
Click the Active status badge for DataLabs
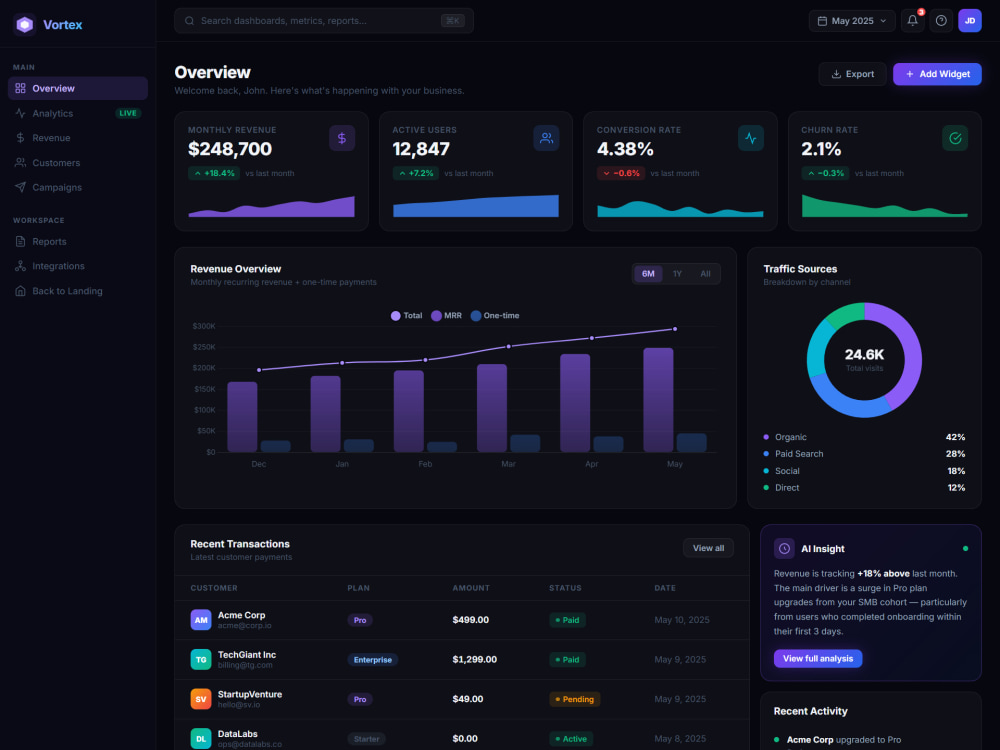click(x=571, y=739)
